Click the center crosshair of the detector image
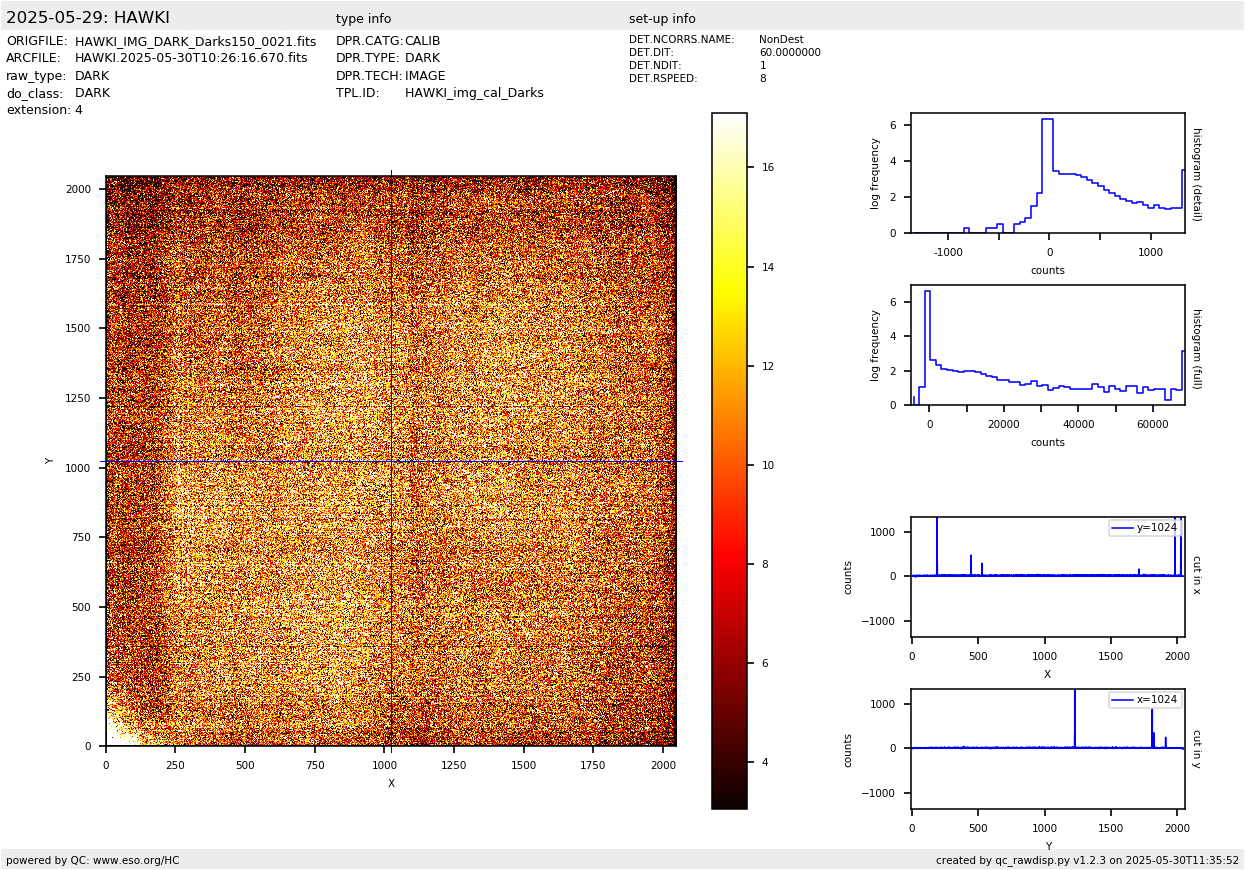The height and width of the screenshot is (870, 1245). pos(391,461)
